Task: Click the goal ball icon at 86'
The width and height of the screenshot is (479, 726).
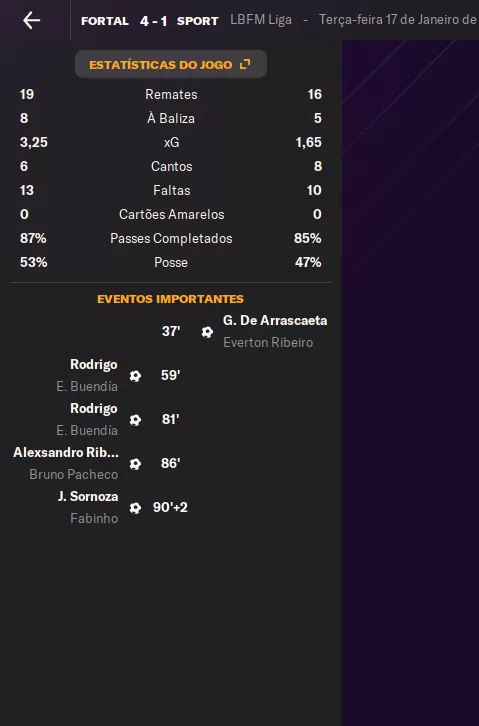Action: click(135, 463)
